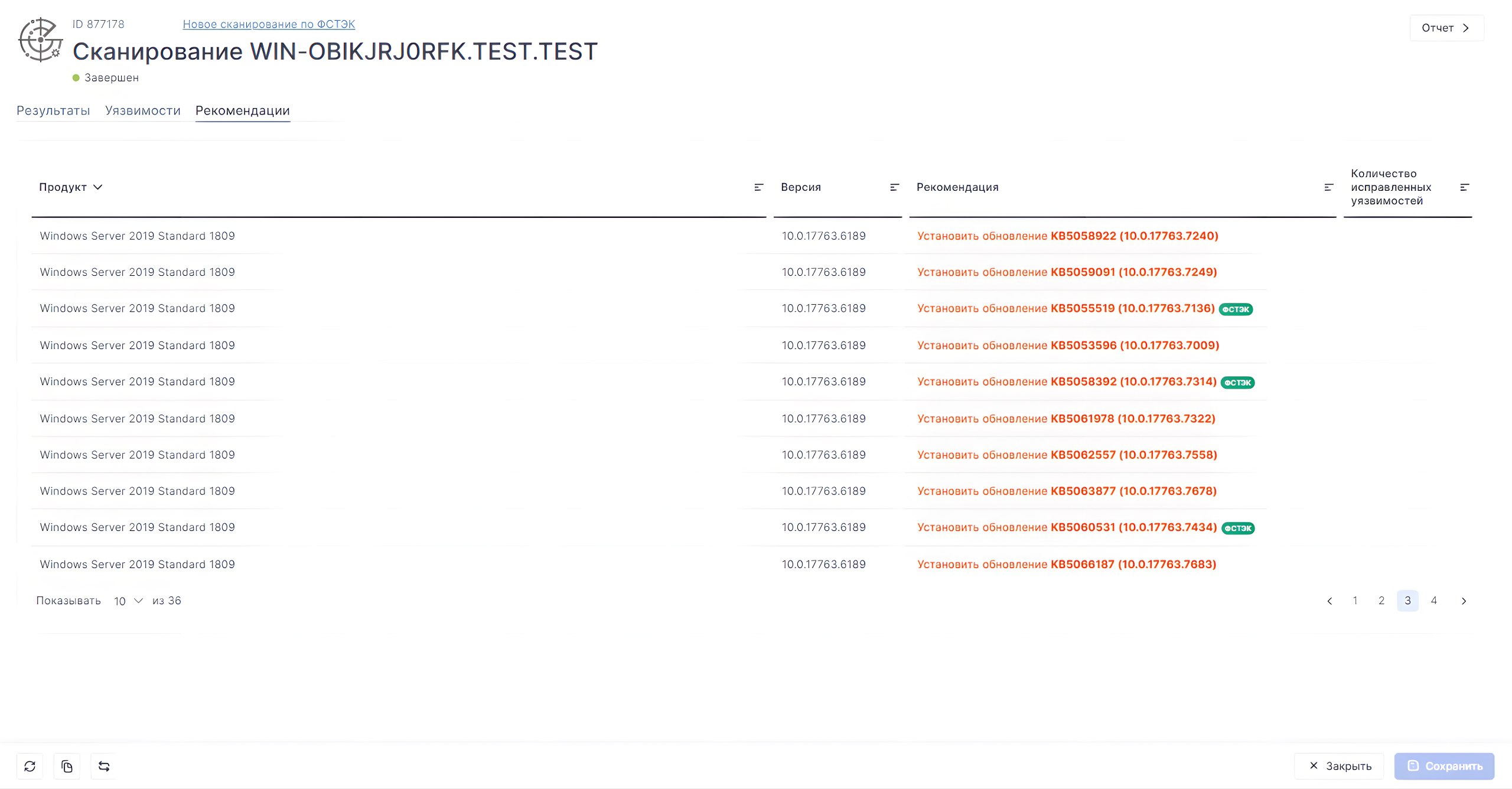Image resolution: width=1512 pixels, height=789 pixels.
Task: Open filter icon for Продукт column
Action: click(758, 187)
